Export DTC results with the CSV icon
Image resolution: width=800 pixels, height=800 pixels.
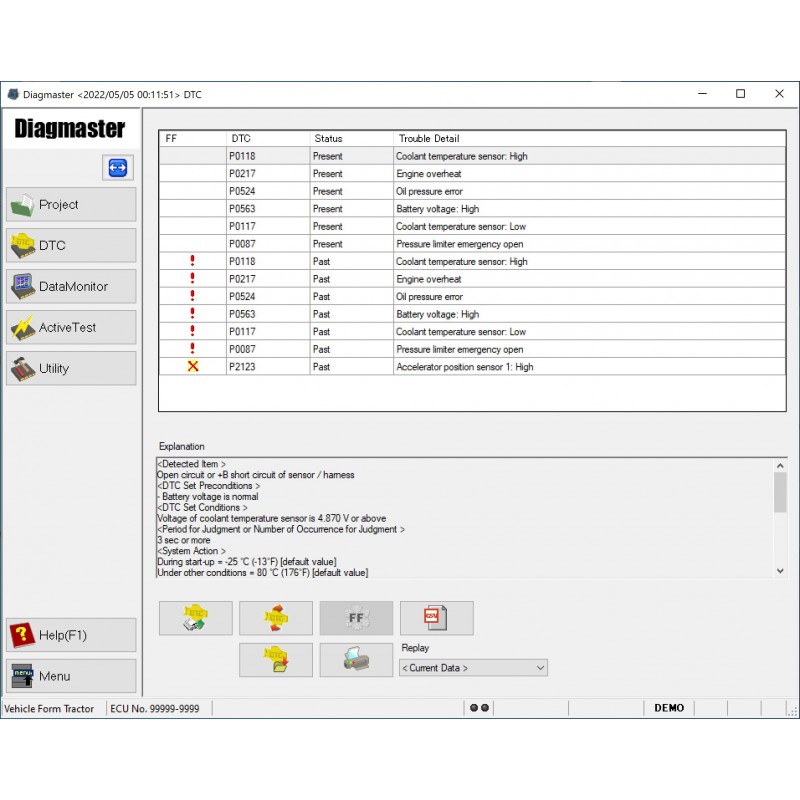point(436,618)
